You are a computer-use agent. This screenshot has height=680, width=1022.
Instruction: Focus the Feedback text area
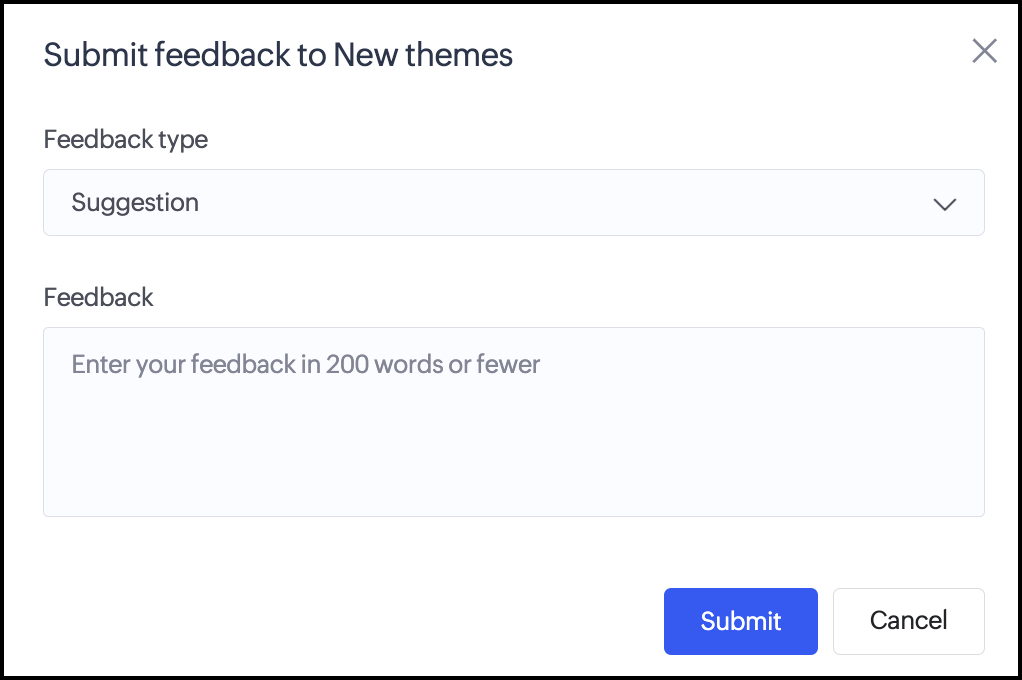coord(513,422)
